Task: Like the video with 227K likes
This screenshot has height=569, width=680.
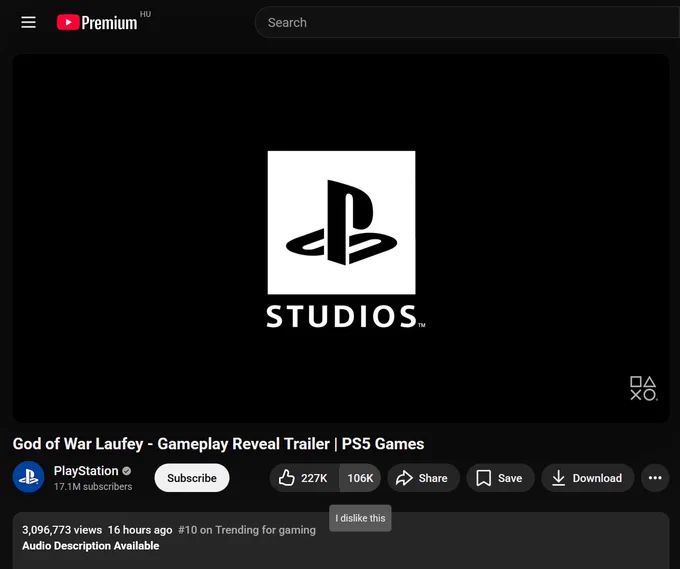Action: 304,478
